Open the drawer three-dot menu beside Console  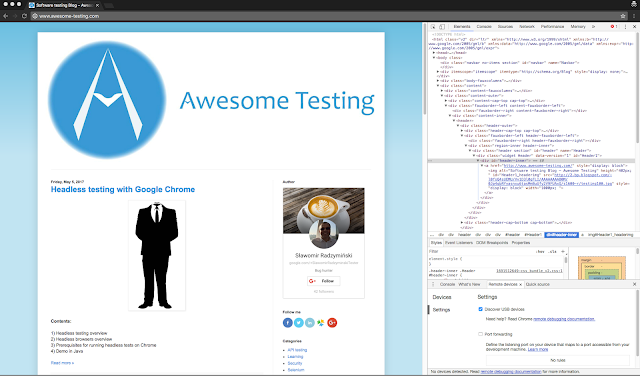pos(433,284)
